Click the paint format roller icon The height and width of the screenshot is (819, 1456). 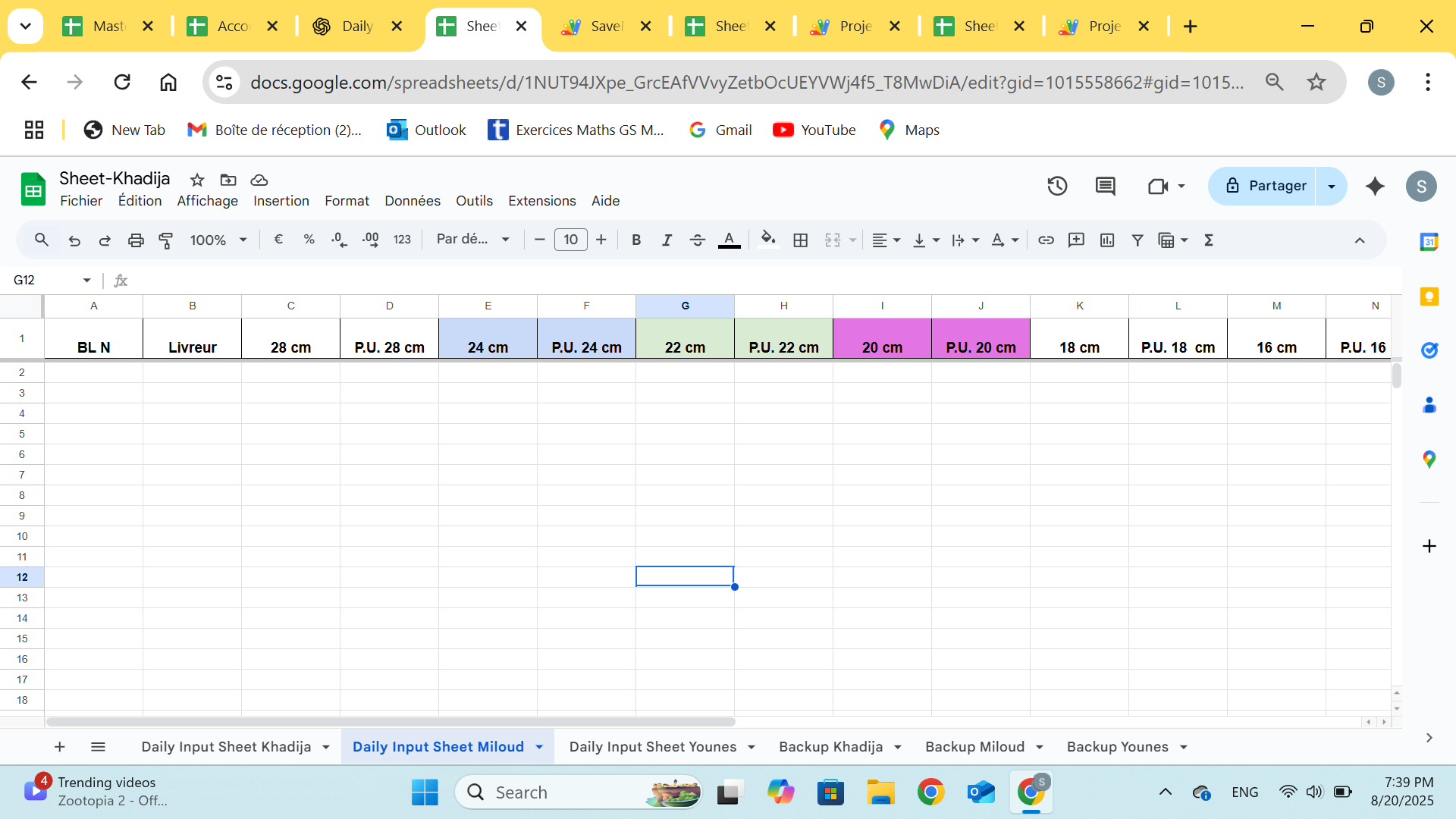click(x=165, y=240)
